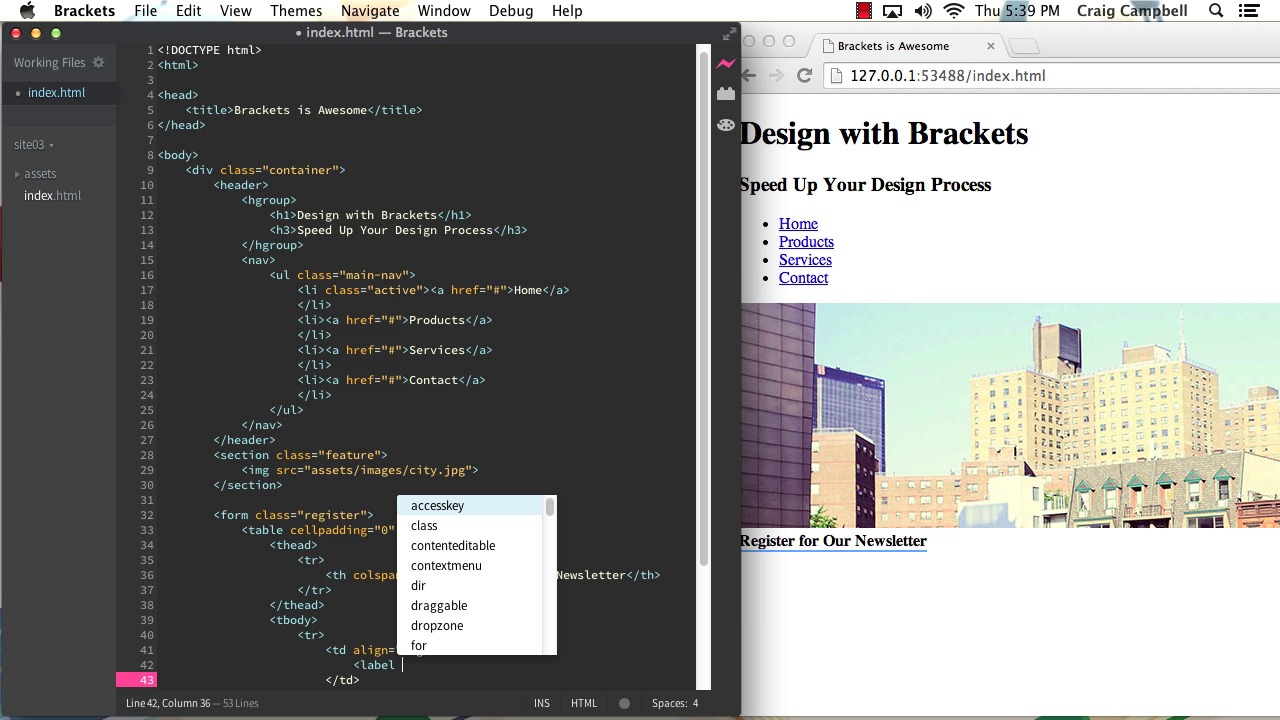The image size is (1280, 720).
Task: Choose dir from code hints
Action: point(471,586)
